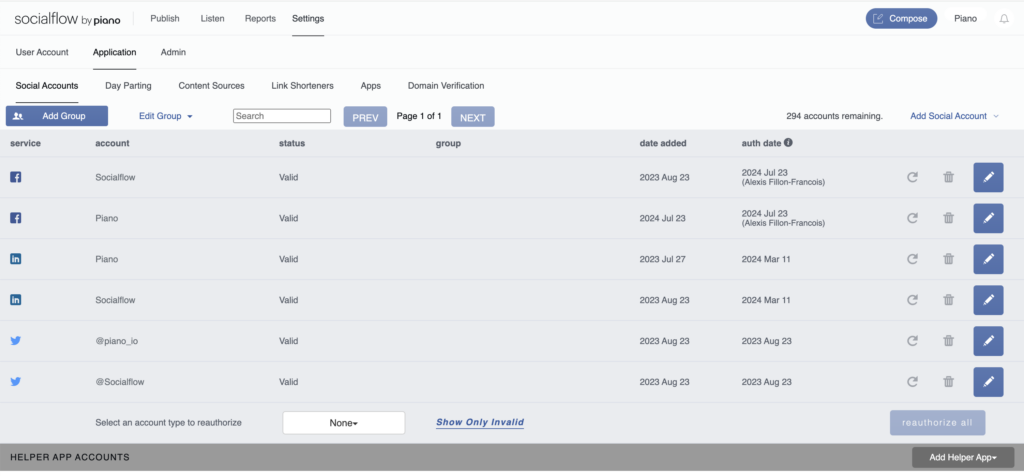The height and width of the screenshot is (476, 1024).
Task: Edit the Facebook Socialflow account
Action: pyautogui.click(x=988, y=177)
